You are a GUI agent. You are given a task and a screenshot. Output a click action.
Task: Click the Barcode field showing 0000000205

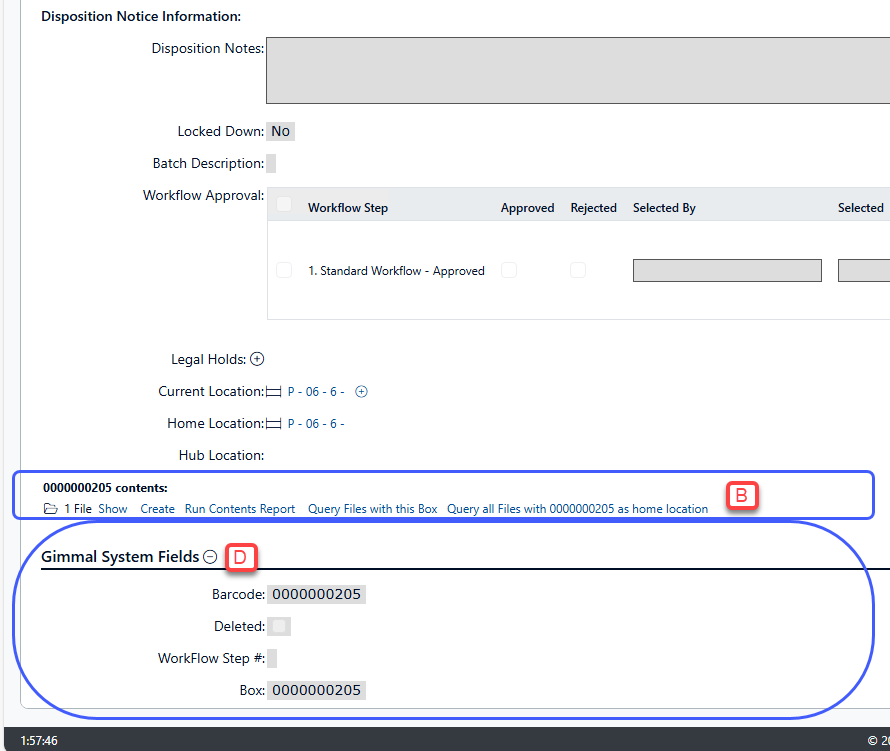[316, 595]
